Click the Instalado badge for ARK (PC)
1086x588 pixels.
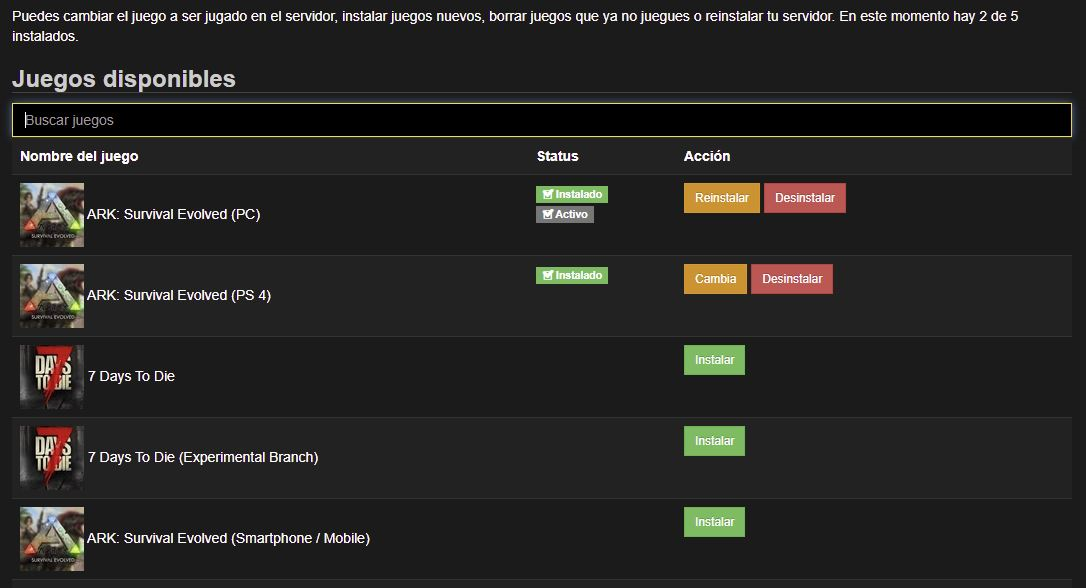571,195
